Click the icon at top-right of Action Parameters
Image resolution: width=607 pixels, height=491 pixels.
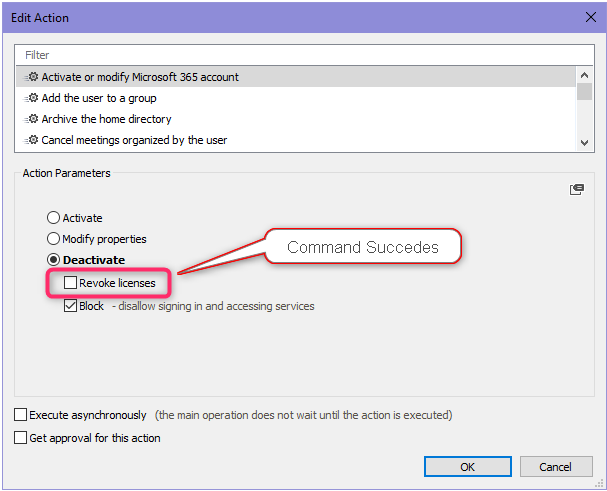pyautogui.click(x=576, y=189)
